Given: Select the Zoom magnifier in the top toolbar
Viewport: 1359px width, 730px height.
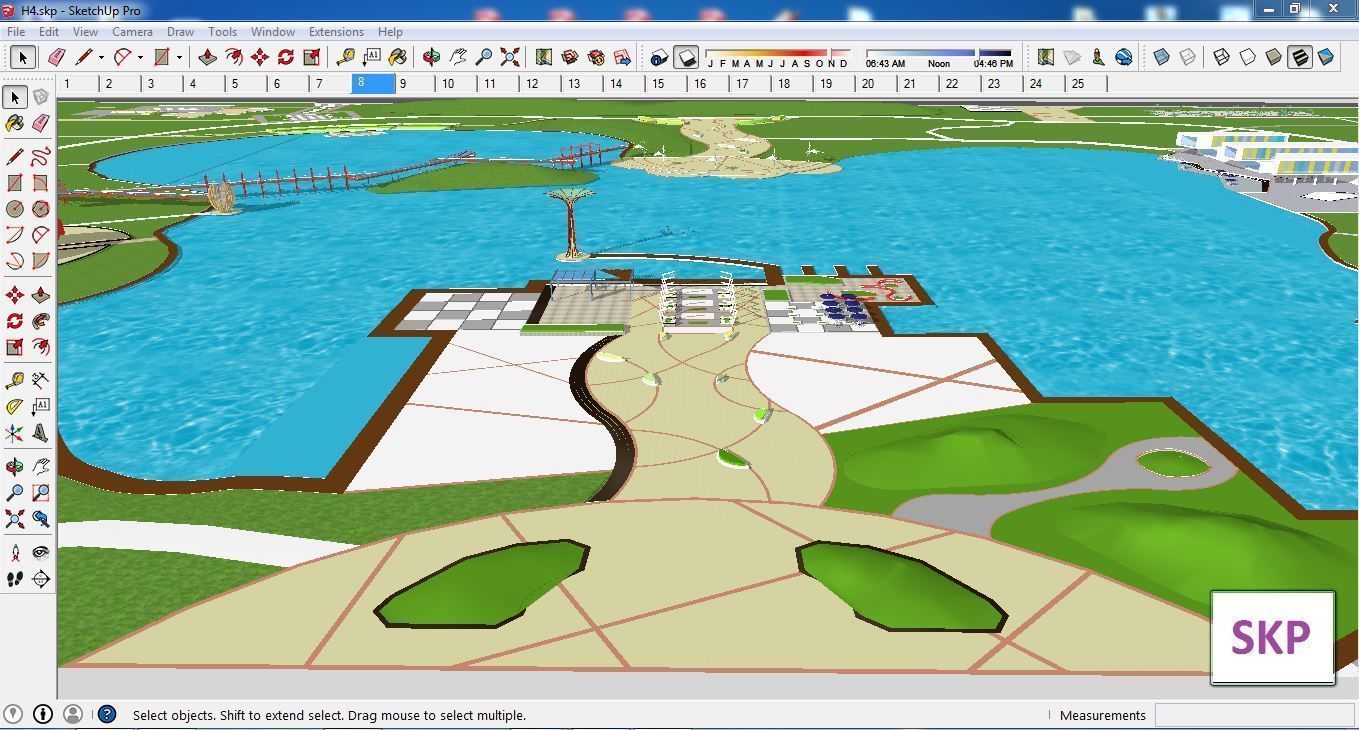Looking at the screenshot, I should click(x=484, y=57).
